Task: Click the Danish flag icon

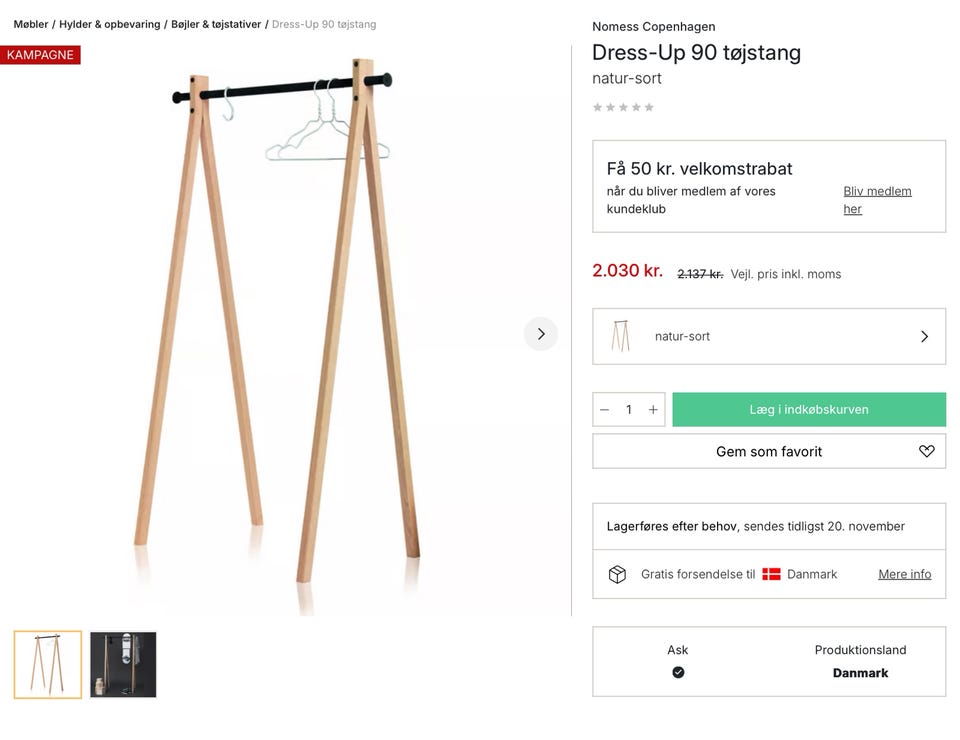Action: 771,574
